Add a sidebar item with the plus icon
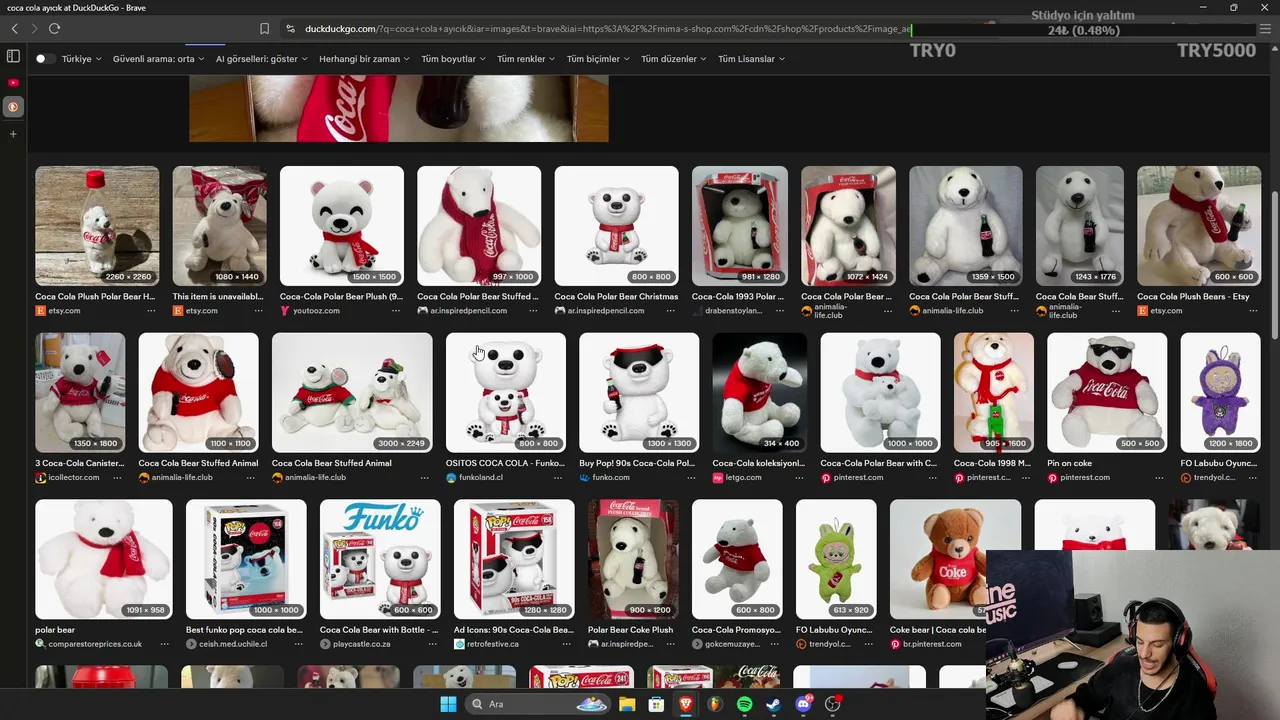 [13, 133]
